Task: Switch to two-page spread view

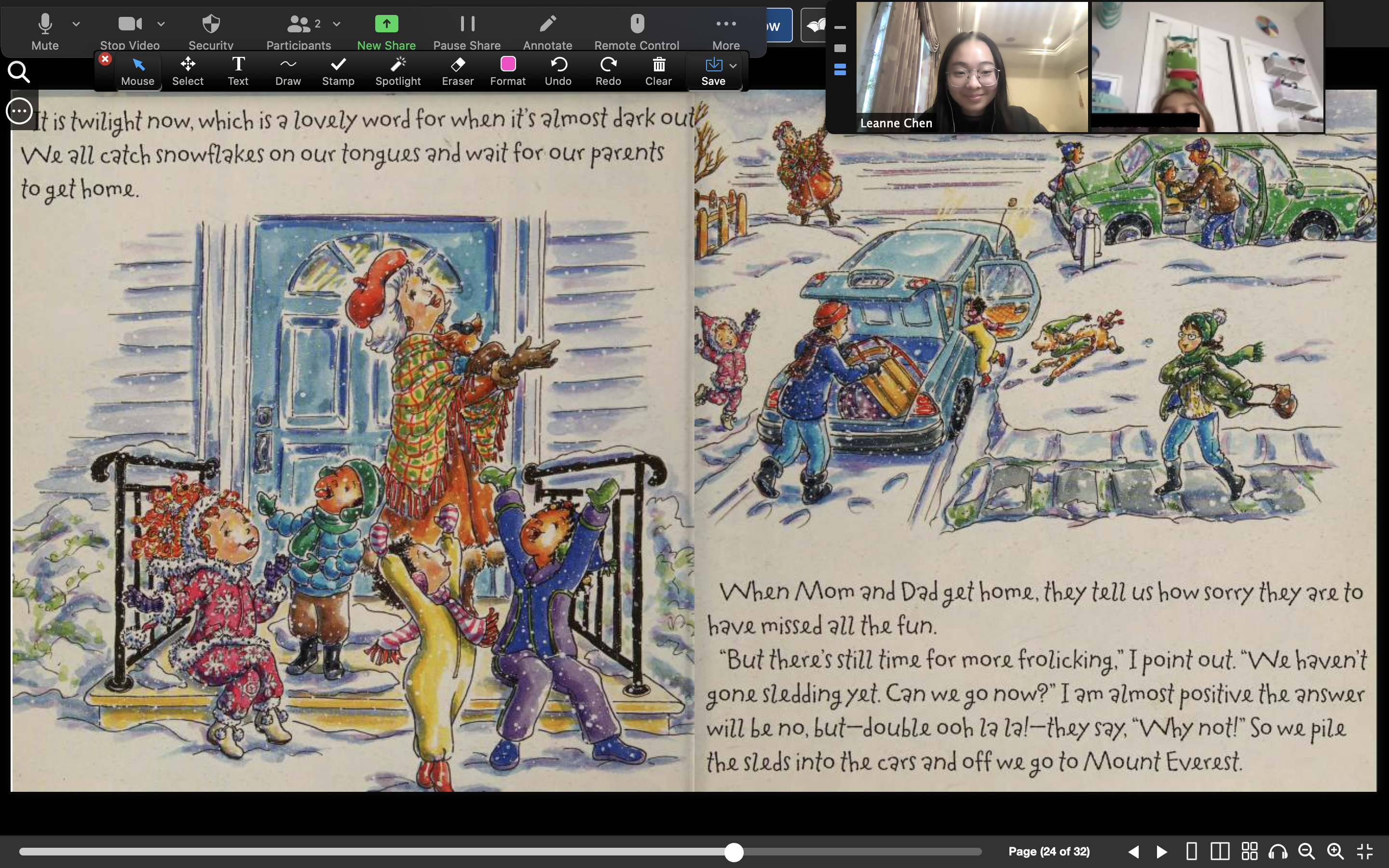Action: (x=1220, y=851)
